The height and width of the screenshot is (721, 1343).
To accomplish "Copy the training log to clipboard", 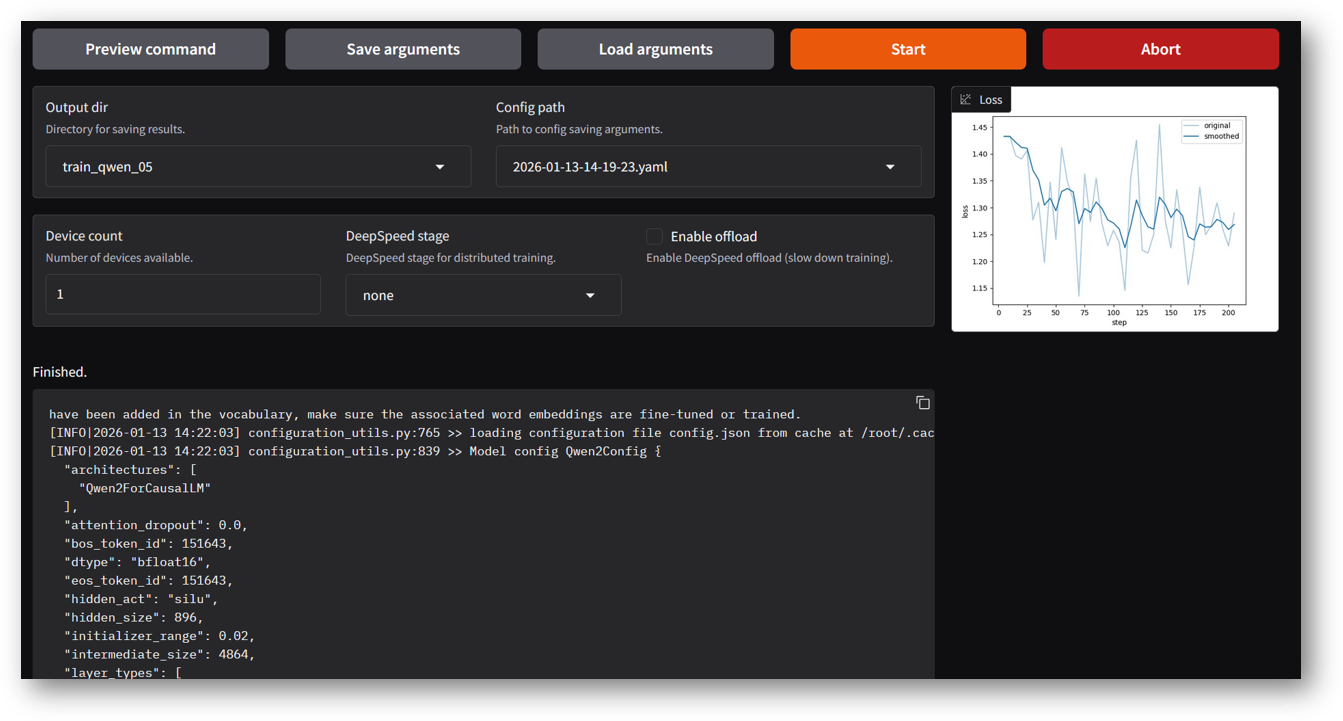I will coord(921,402).
